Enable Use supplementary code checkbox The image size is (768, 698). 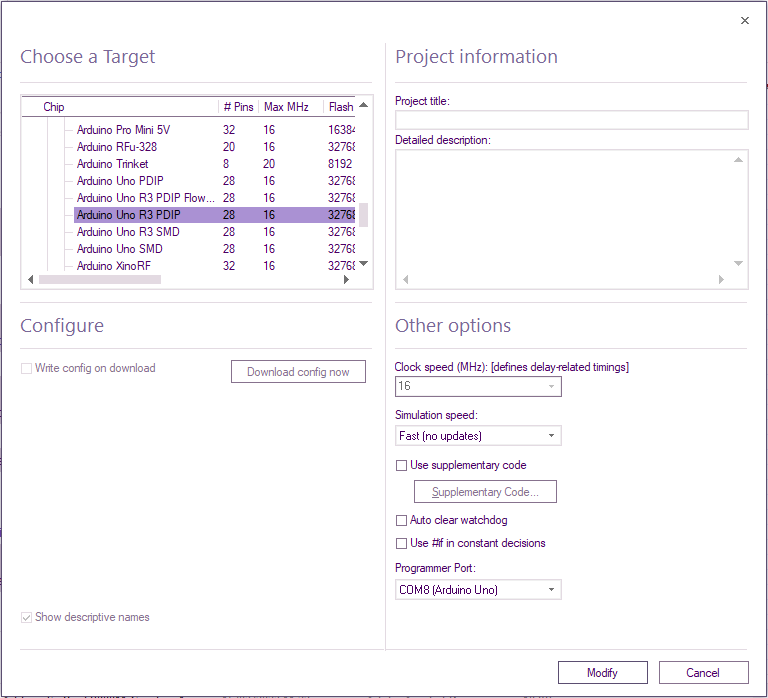[402, 465]
